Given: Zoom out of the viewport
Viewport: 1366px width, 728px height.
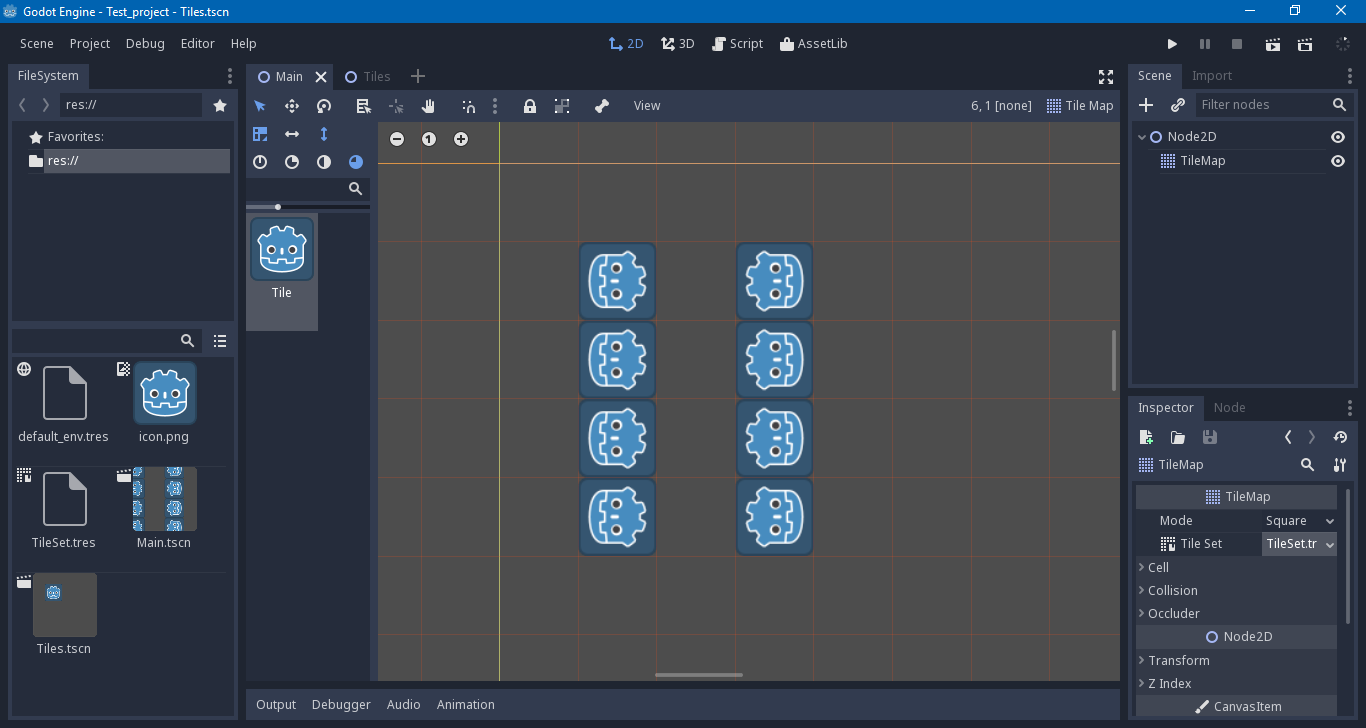Looking at the screenshot, I should click(397, 139).
